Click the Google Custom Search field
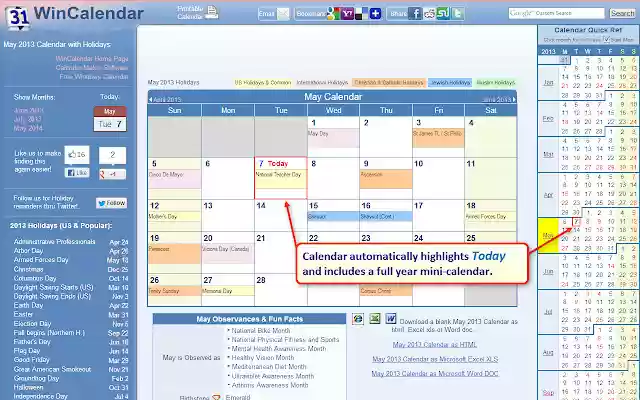Viewport: 640px width, 400px height. click(556, 13)
